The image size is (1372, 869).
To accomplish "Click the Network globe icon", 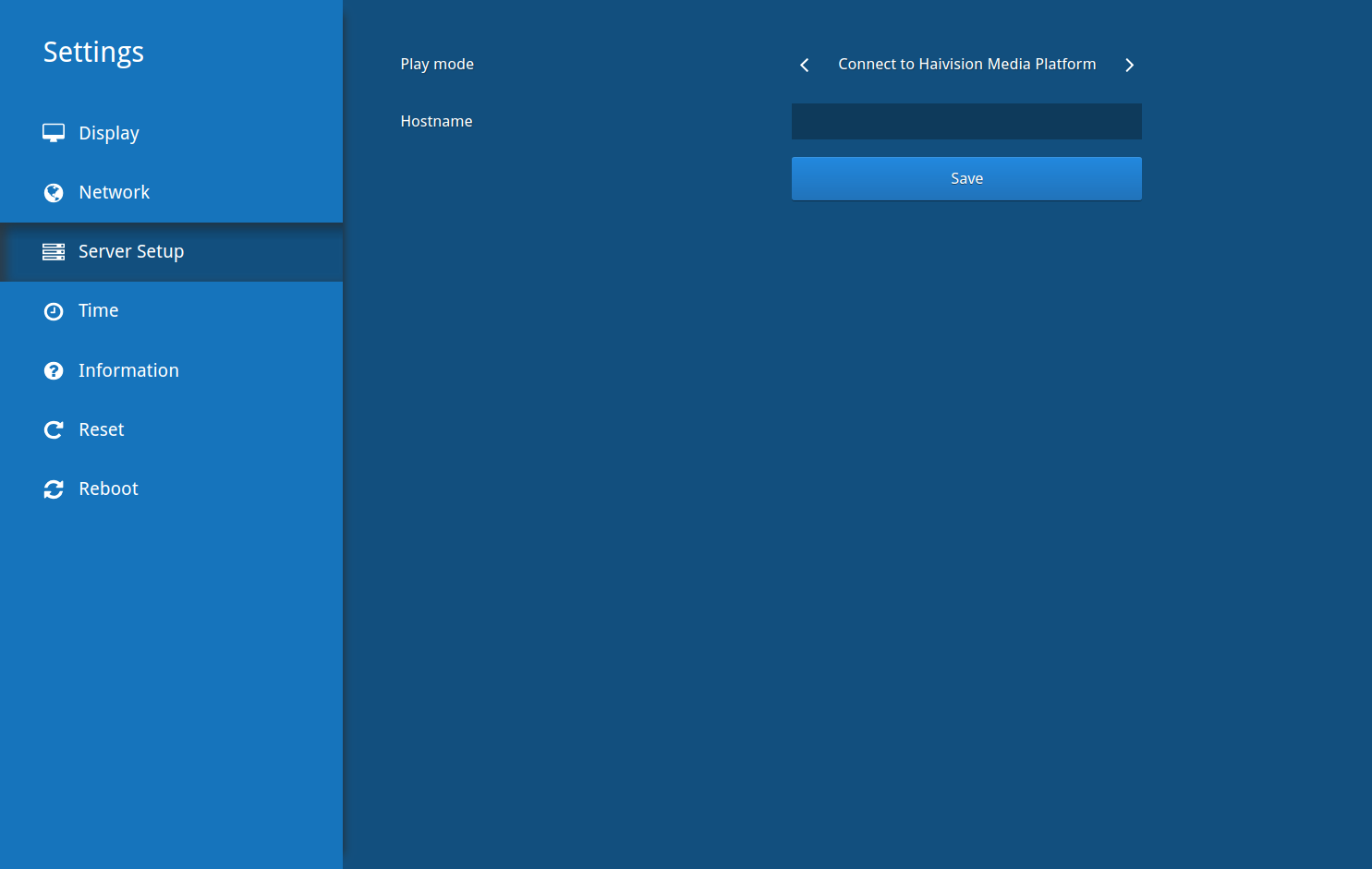I will [54, 192].
